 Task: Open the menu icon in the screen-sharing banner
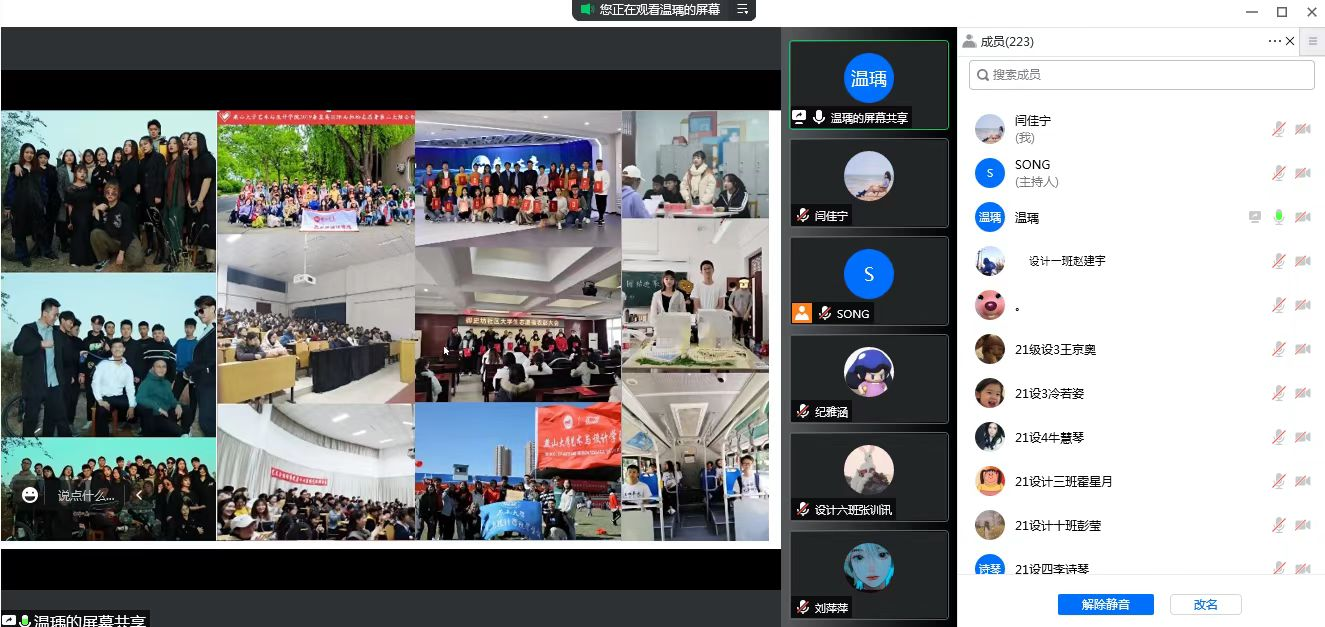click(742, 10)
